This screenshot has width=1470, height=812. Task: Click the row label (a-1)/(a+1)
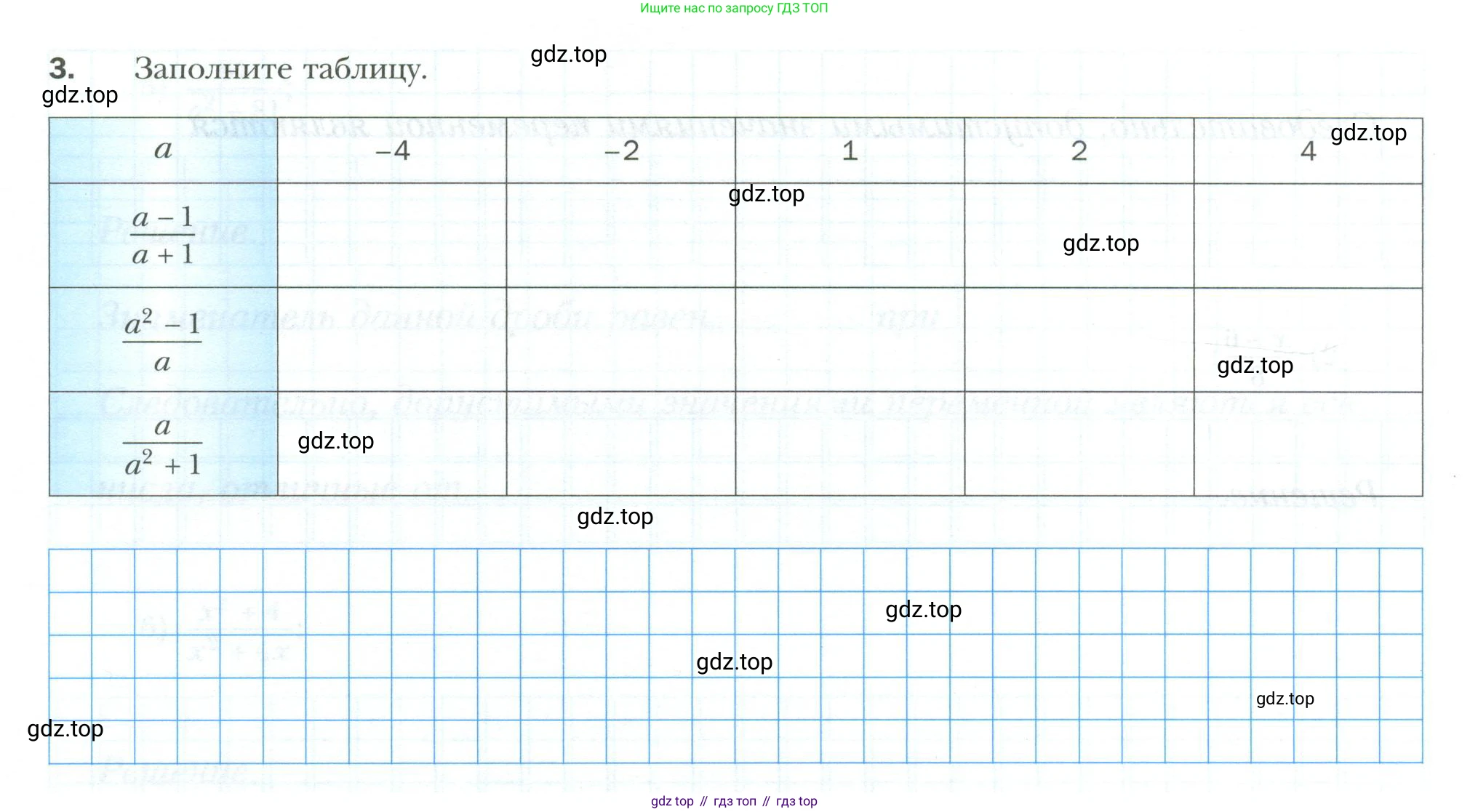pyautogui.click(x=163, y=236)
